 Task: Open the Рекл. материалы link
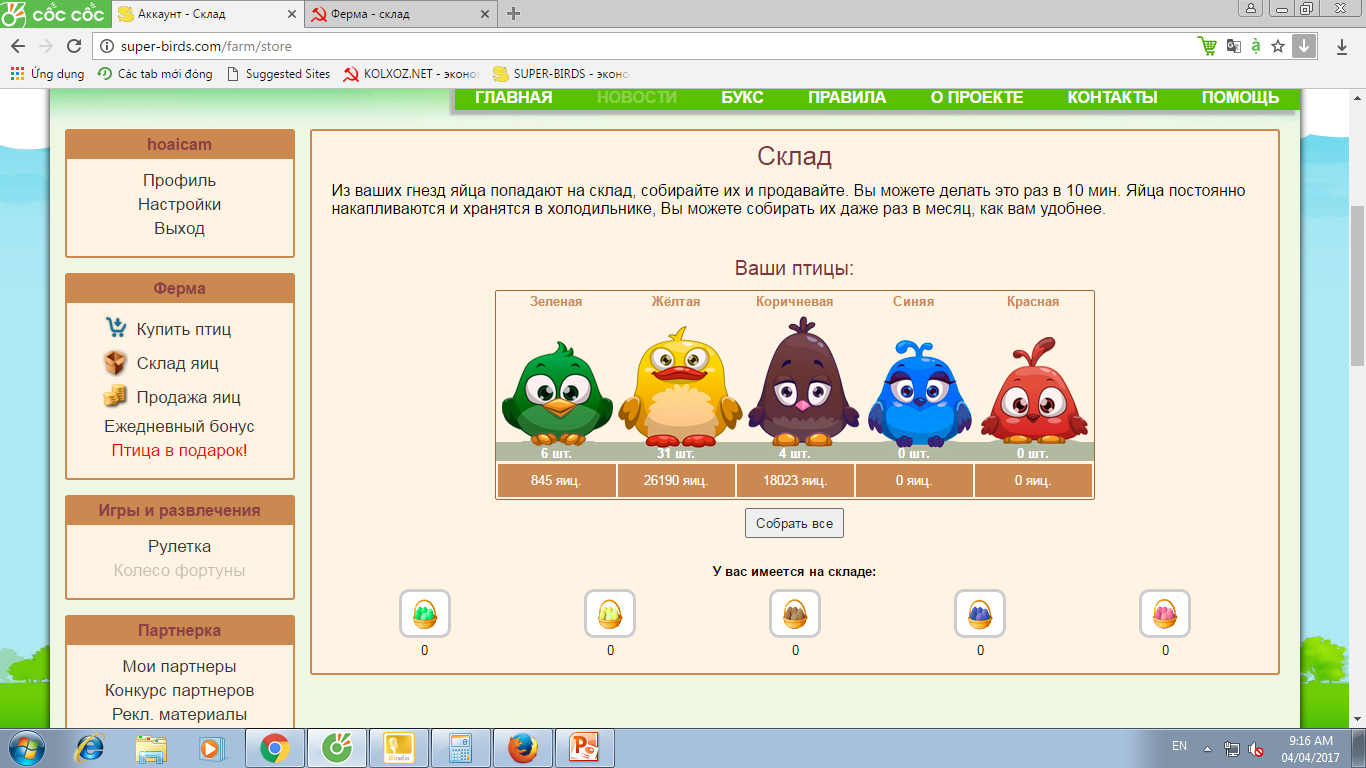[180, 714]
